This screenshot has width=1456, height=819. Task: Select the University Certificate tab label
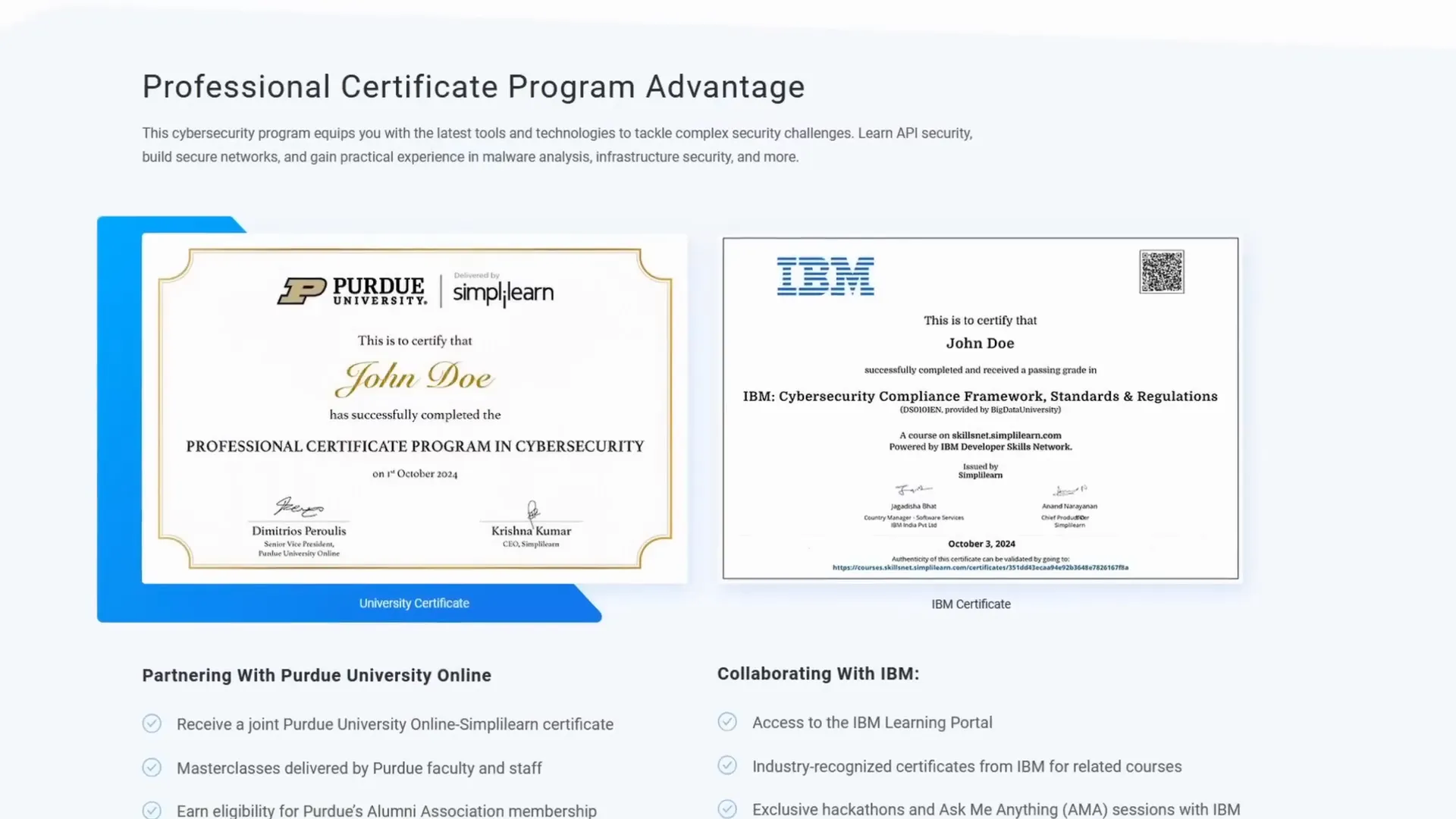[414, 603]
